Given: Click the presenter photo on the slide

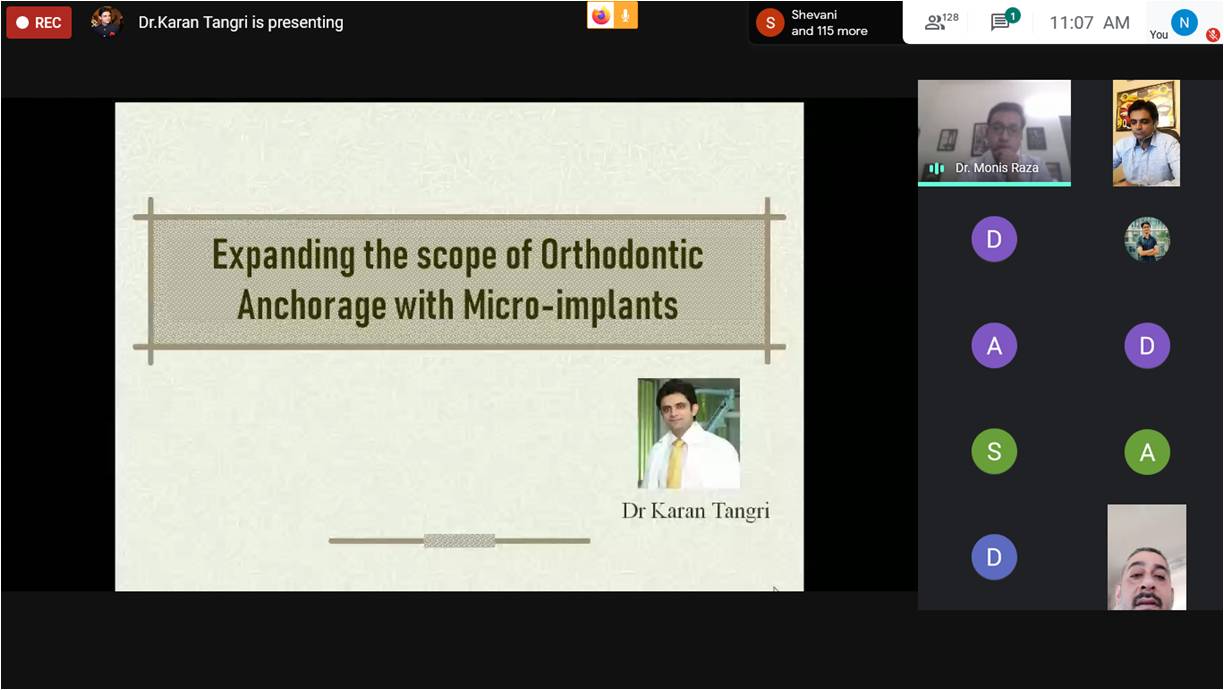Looking at the screenshot, I should pyautogui.click(x=688, y=433).
